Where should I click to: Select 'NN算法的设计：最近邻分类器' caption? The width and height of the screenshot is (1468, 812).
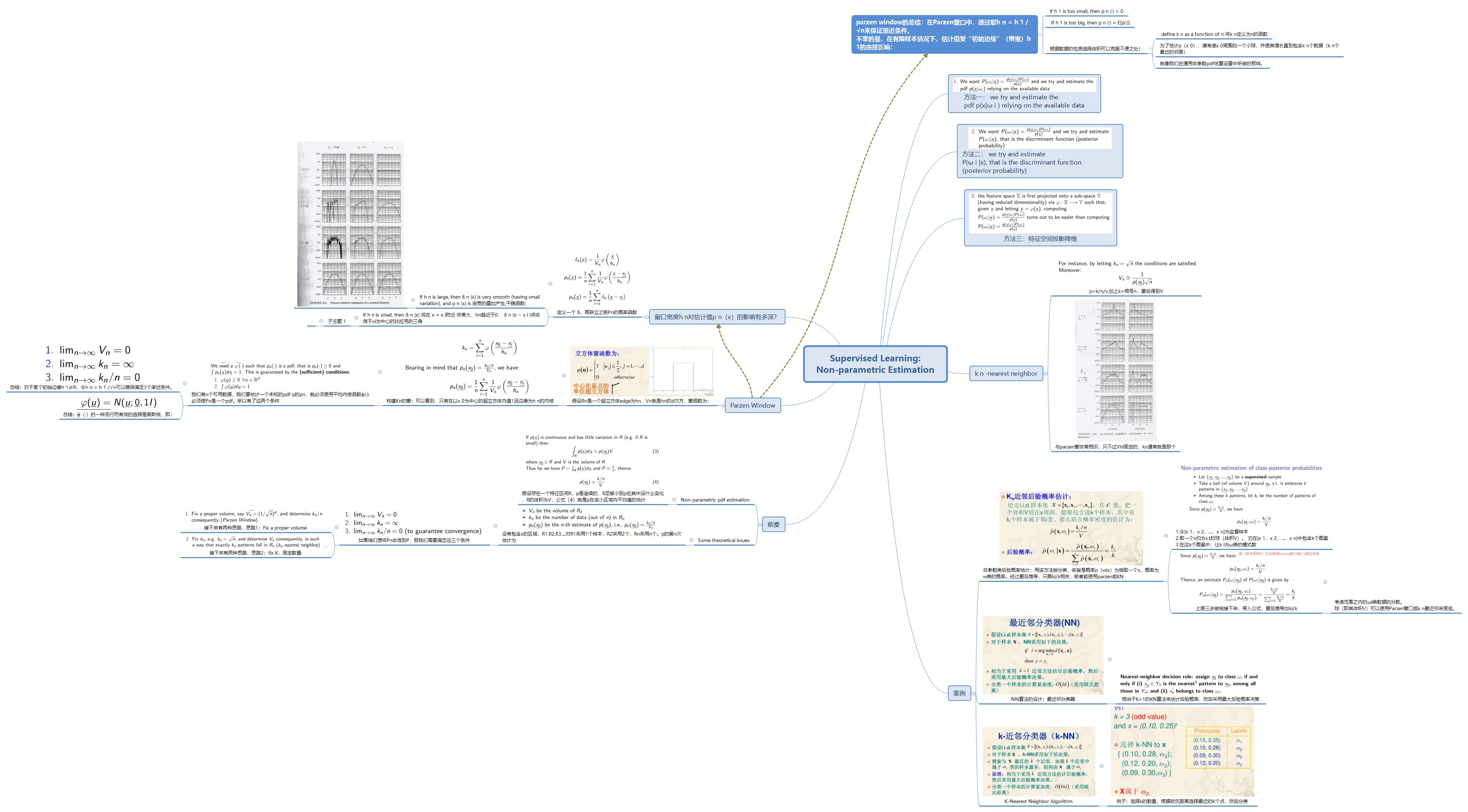(x=1042, y=699)
